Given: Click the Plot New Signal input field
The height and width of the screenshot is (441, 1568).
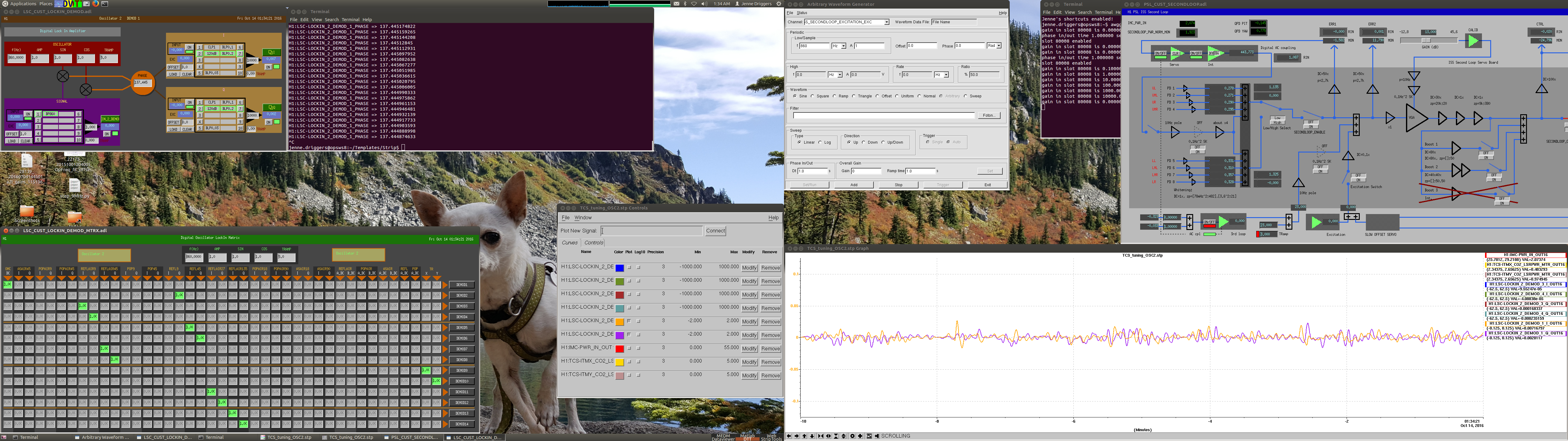Looking at the screenshot, I should pos(652,231).
